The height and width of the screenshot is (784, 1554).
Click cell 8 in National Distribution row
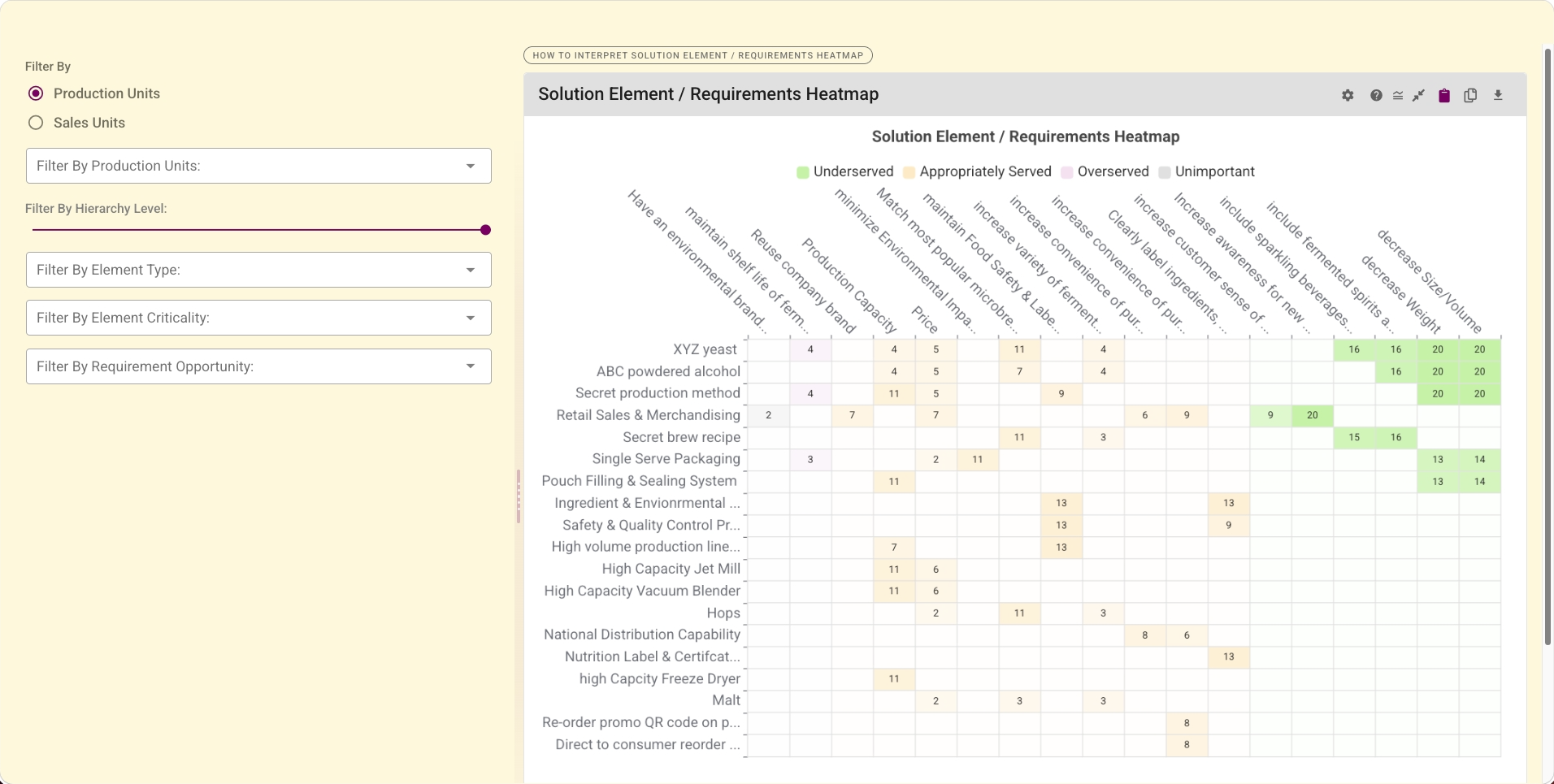point(1145,635)
